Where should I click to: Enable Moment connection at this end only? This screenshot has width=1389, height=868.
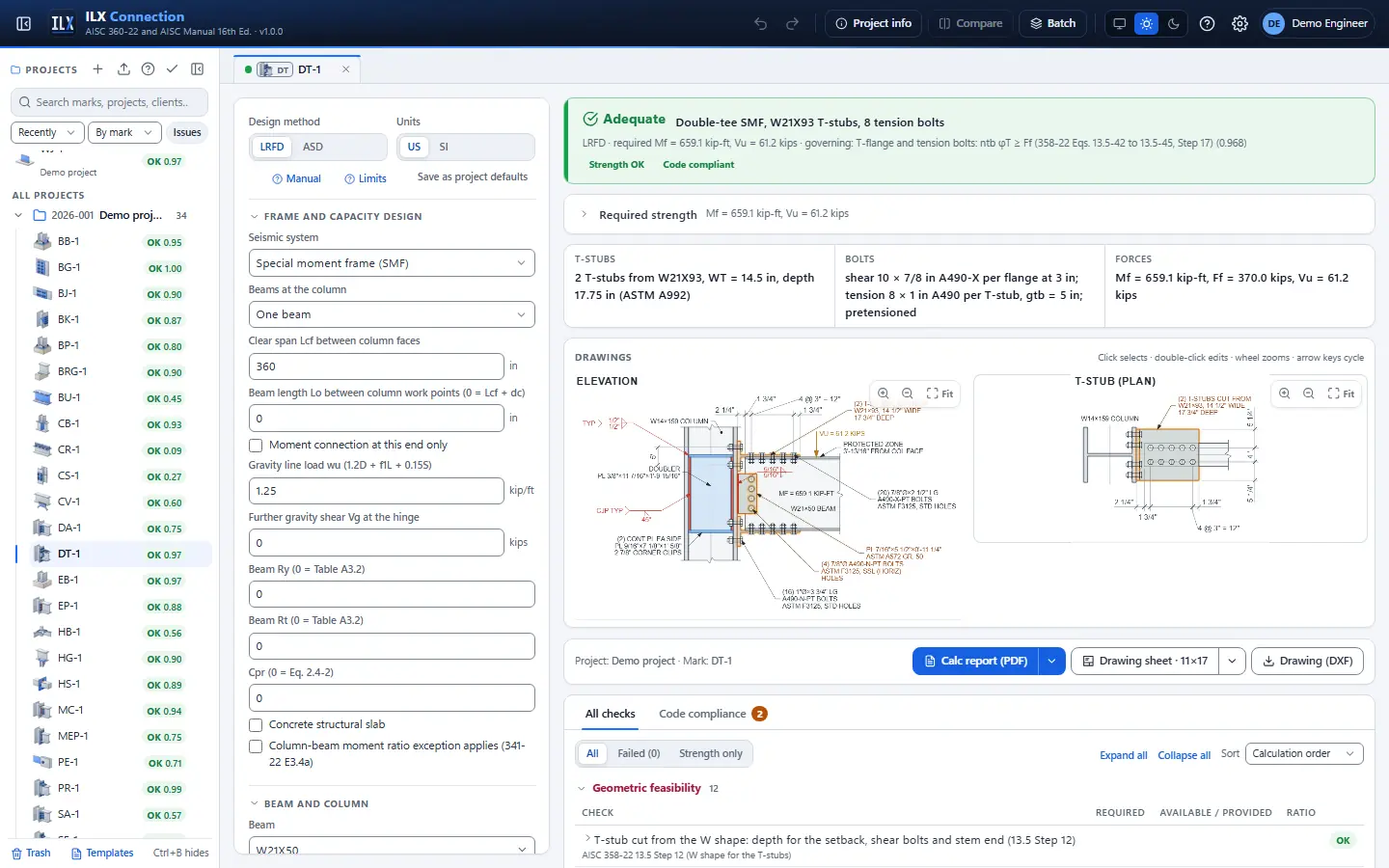pos(256,446)
